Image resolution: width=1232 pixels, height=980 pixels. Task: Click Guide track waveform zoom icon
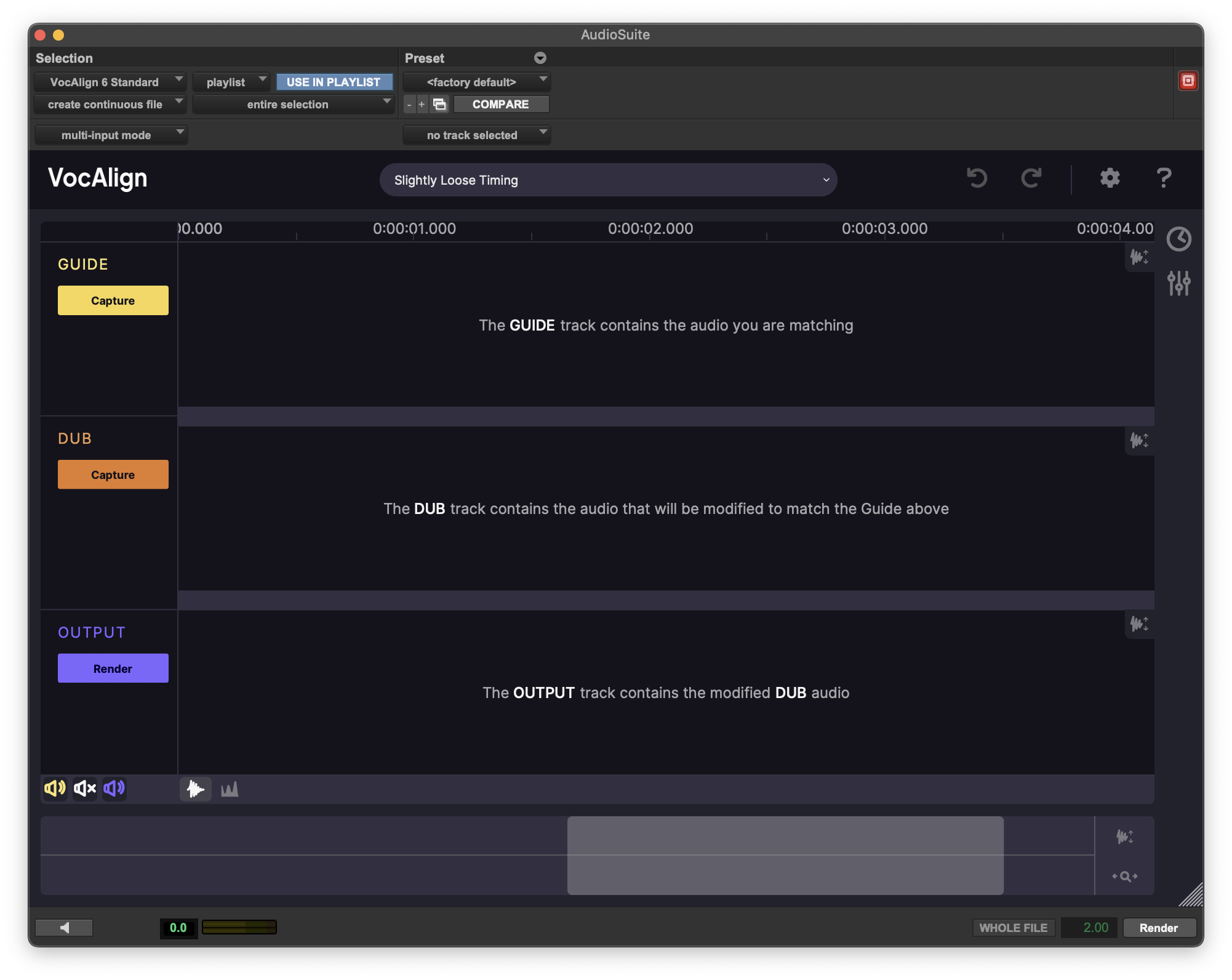(x=1139, y=257)
